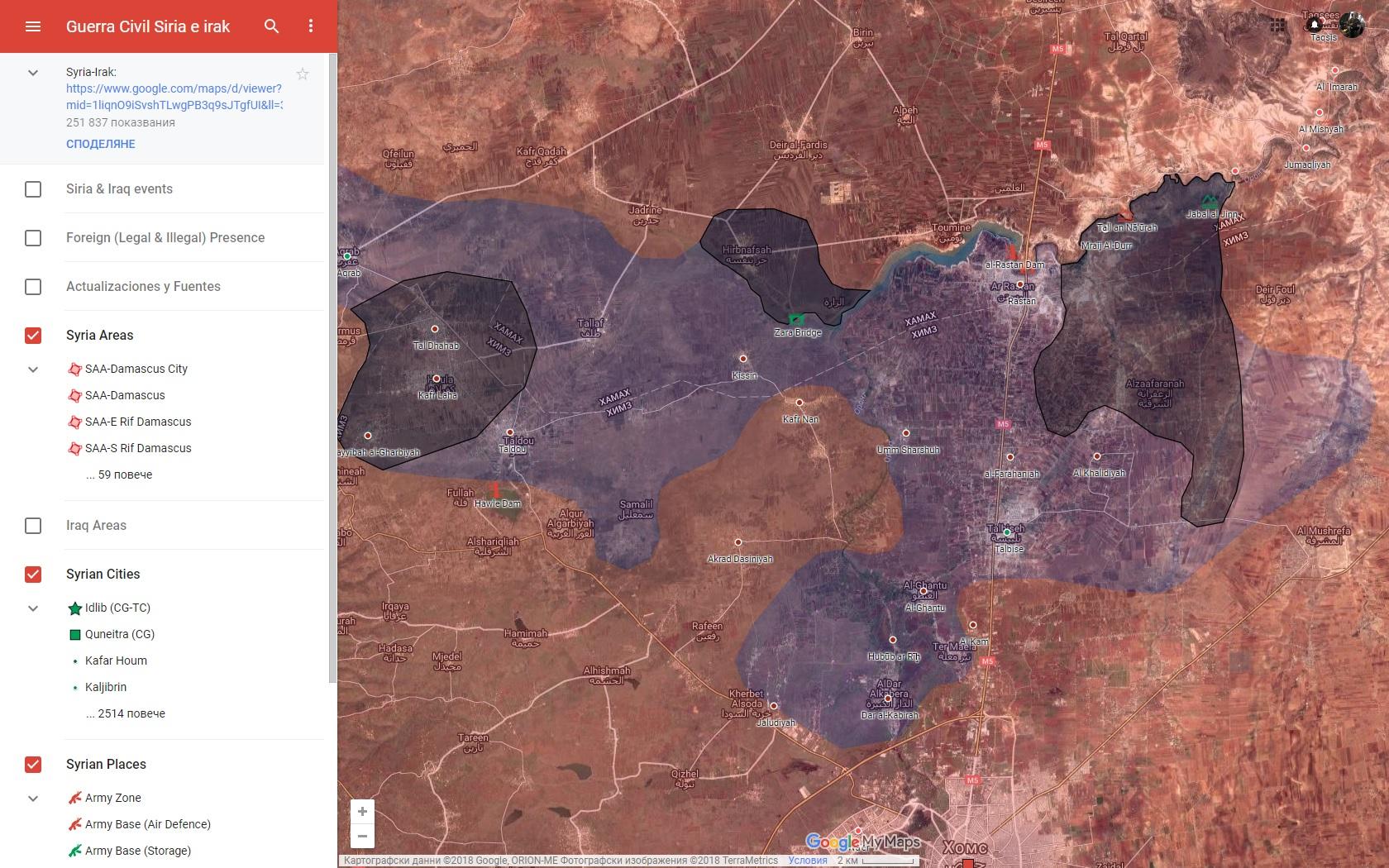The width and height of the screenshot is (1389, 868).
Task: Click the user account avatar
Action: 1352,25
